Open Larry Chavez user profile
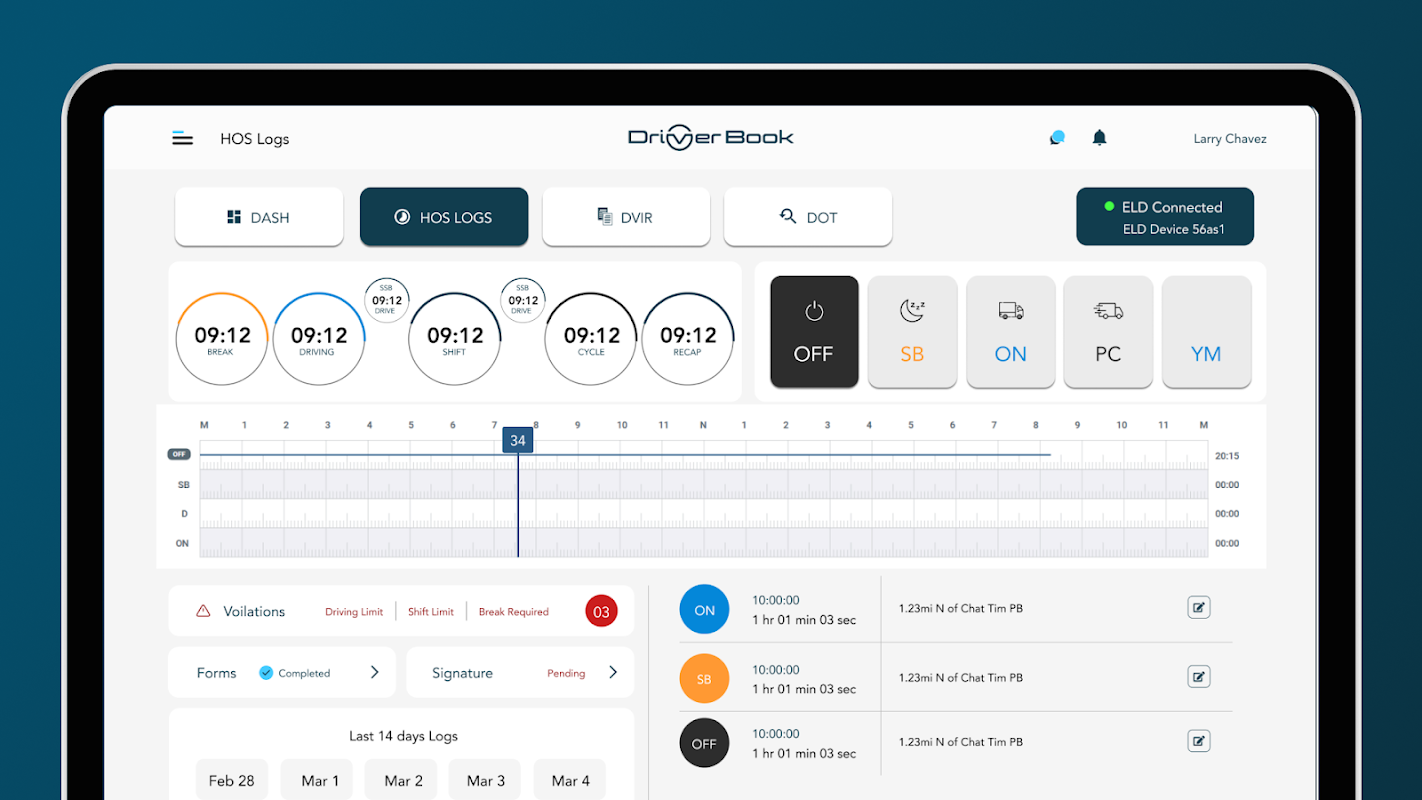 point(1230,139)
